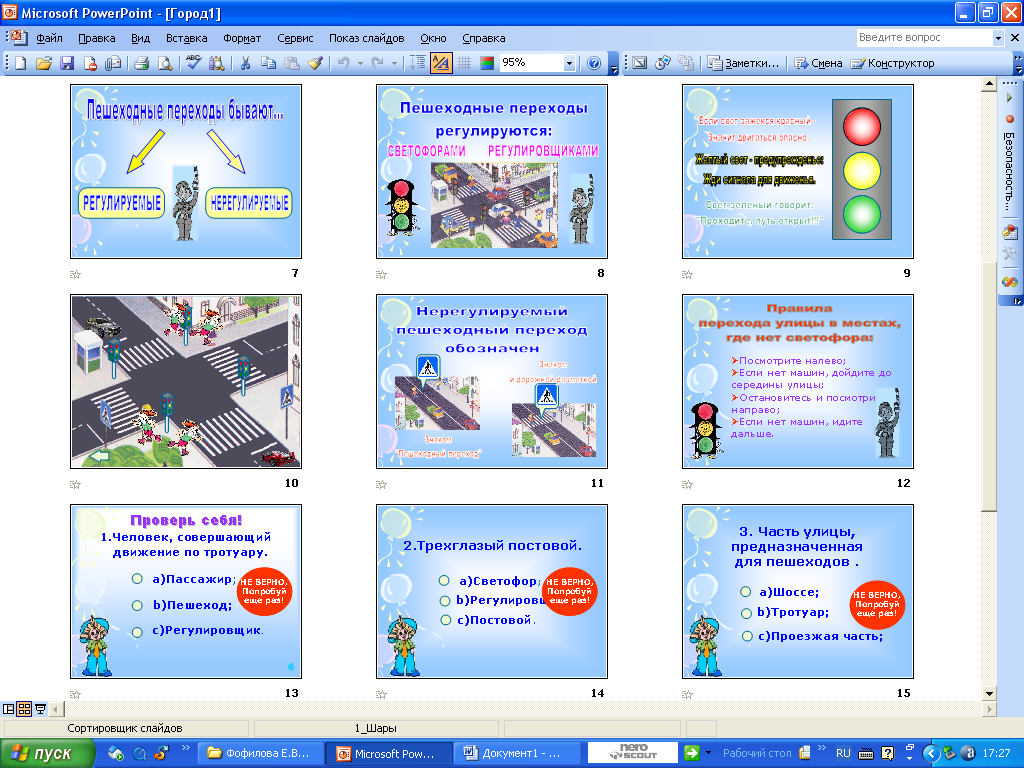Screen dimensions: 1024x768
Task: Select slide 9 traffic light thumbnail
Action: 797,171
